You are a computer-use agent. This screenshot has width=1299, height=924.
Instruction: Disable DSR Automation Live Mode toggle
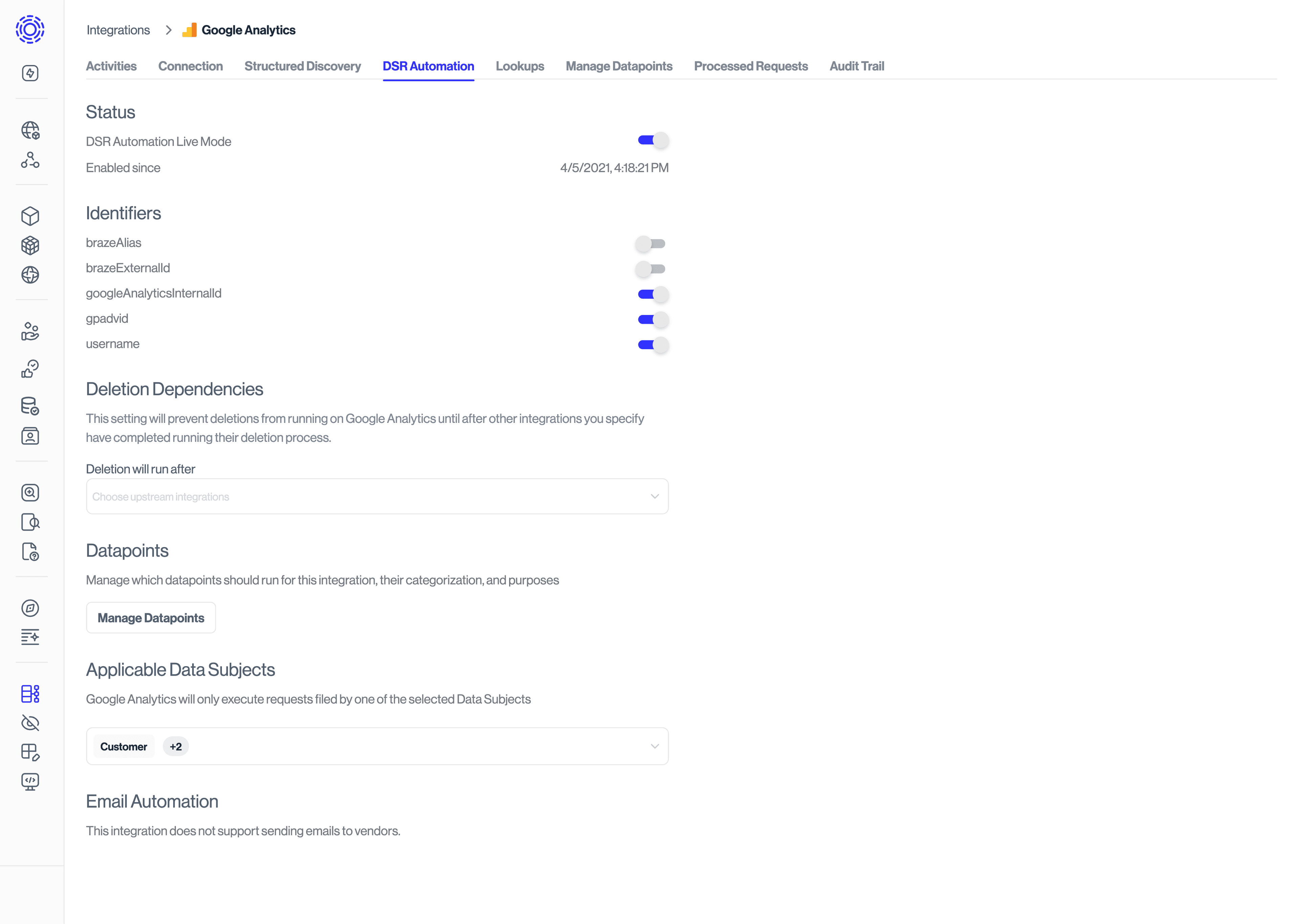click(x=652, y=140)
